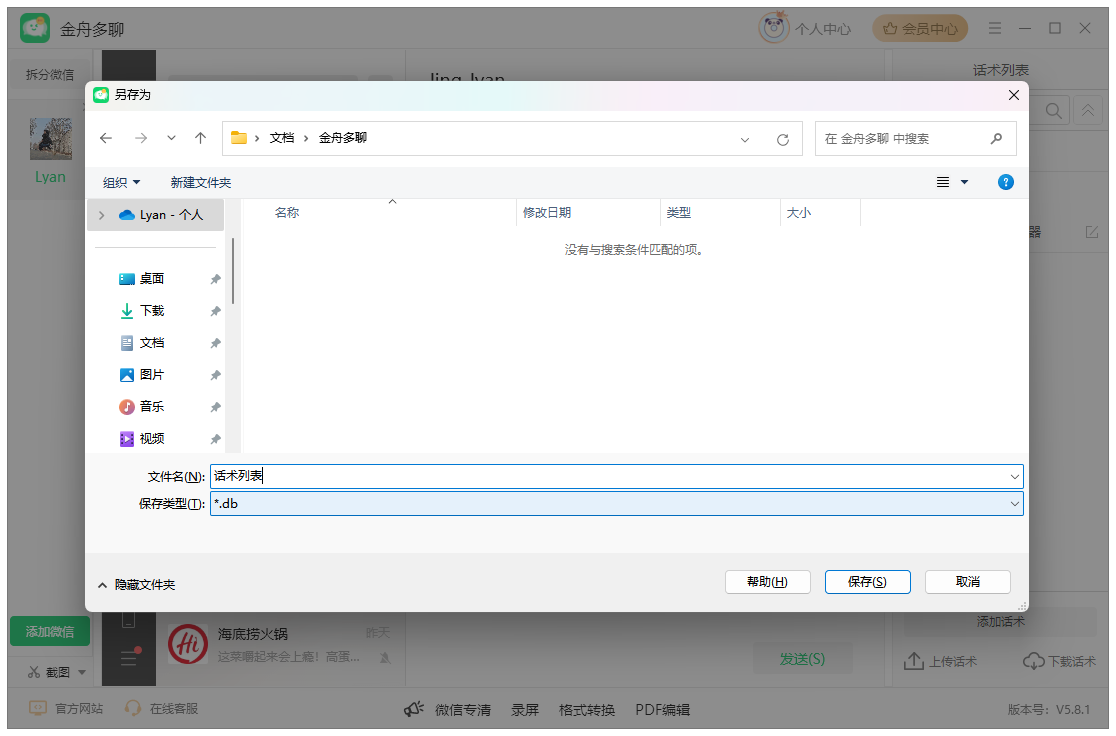Sort by 名称 column header
Viewport: 1116px width, 736px height.
coord(287,213)
